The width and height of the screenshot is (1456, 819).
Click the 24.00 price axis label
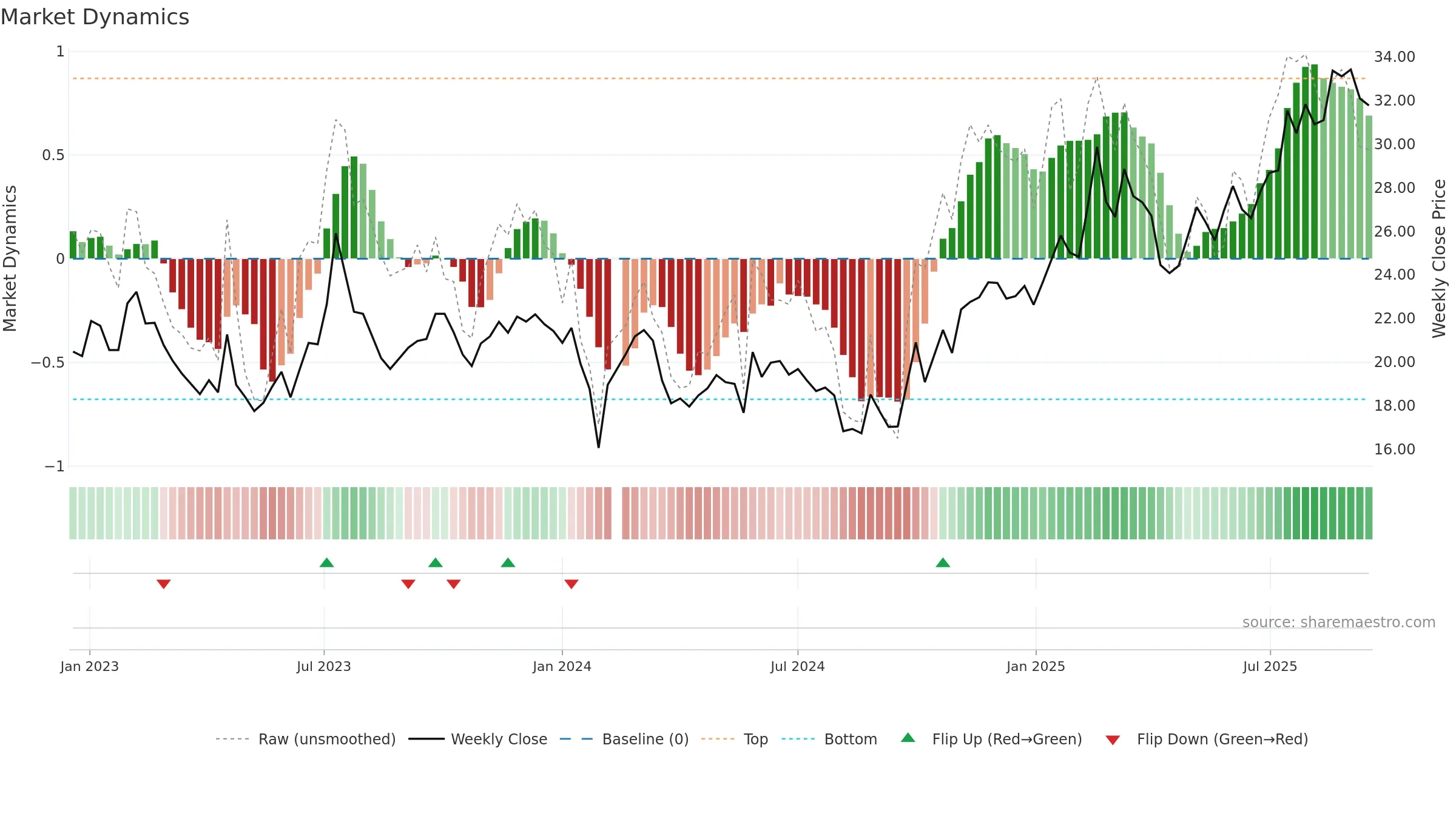(x=1394, y=275)
